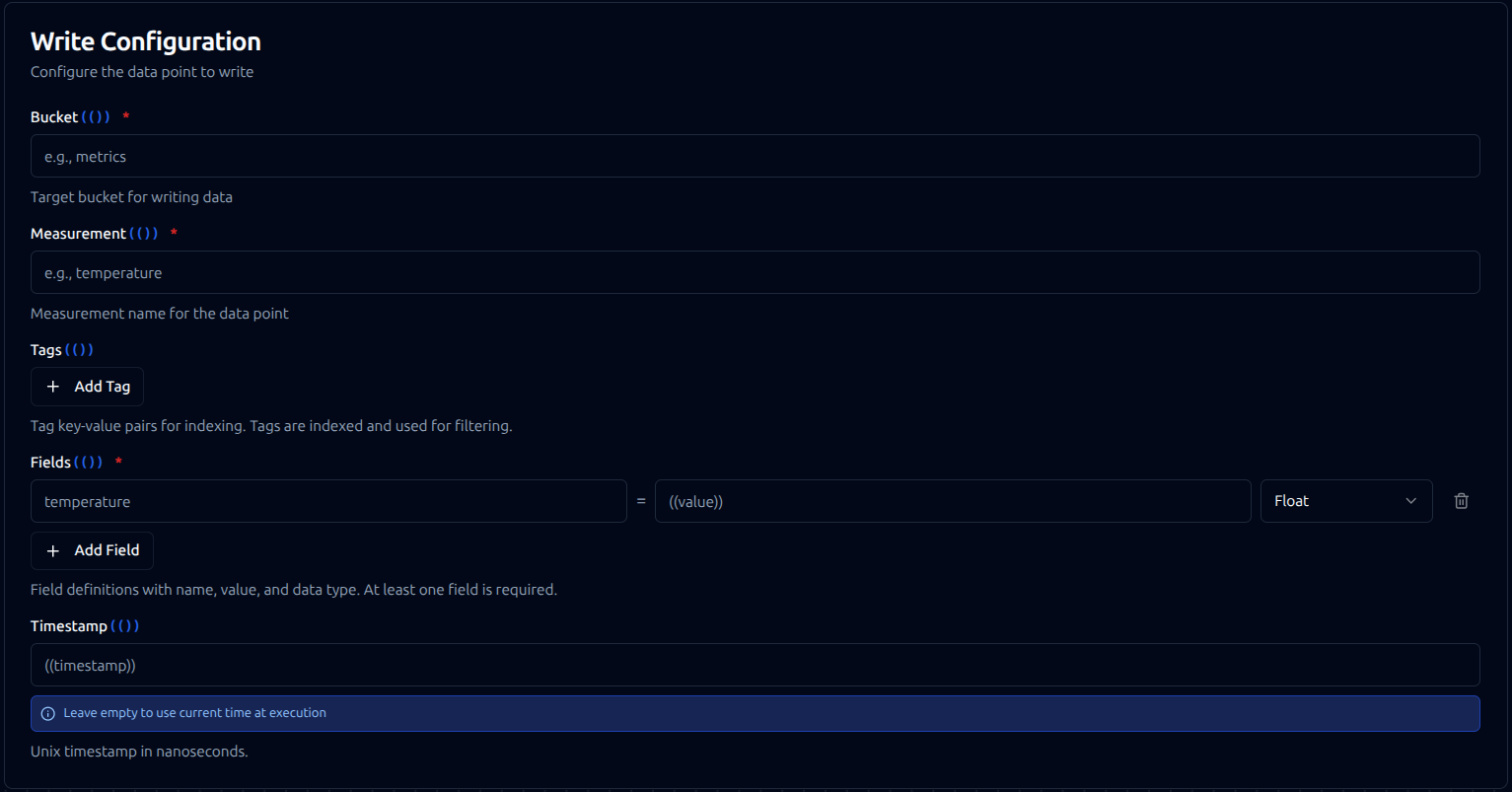Click the ((value)) field value input
The image size is (1512, 792).
[x=952, y=502]
